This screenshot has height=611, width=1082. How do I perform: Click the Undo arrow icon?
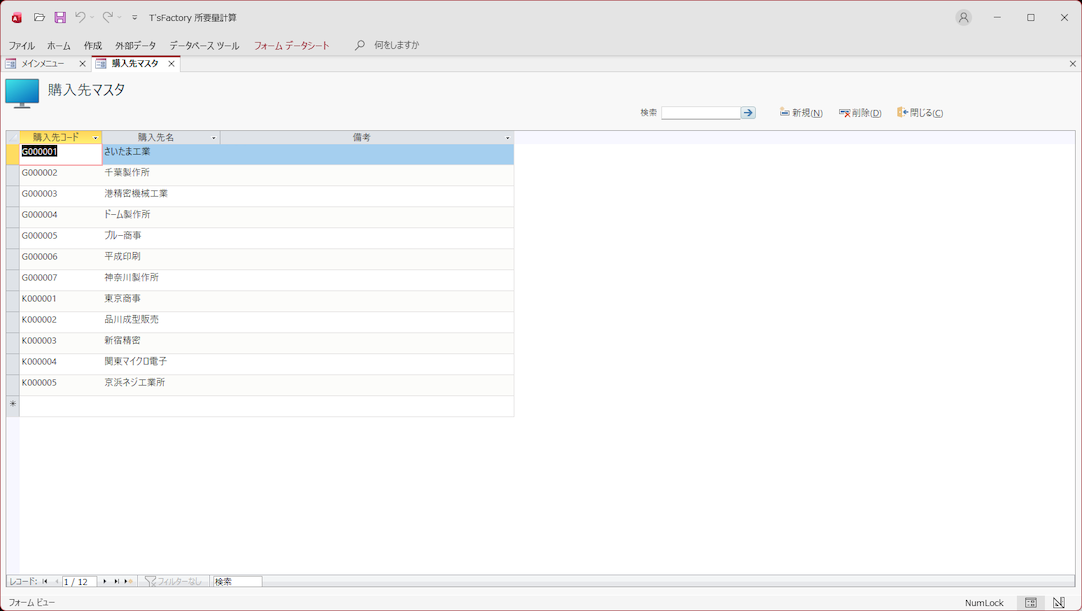(x=80, y=17)
